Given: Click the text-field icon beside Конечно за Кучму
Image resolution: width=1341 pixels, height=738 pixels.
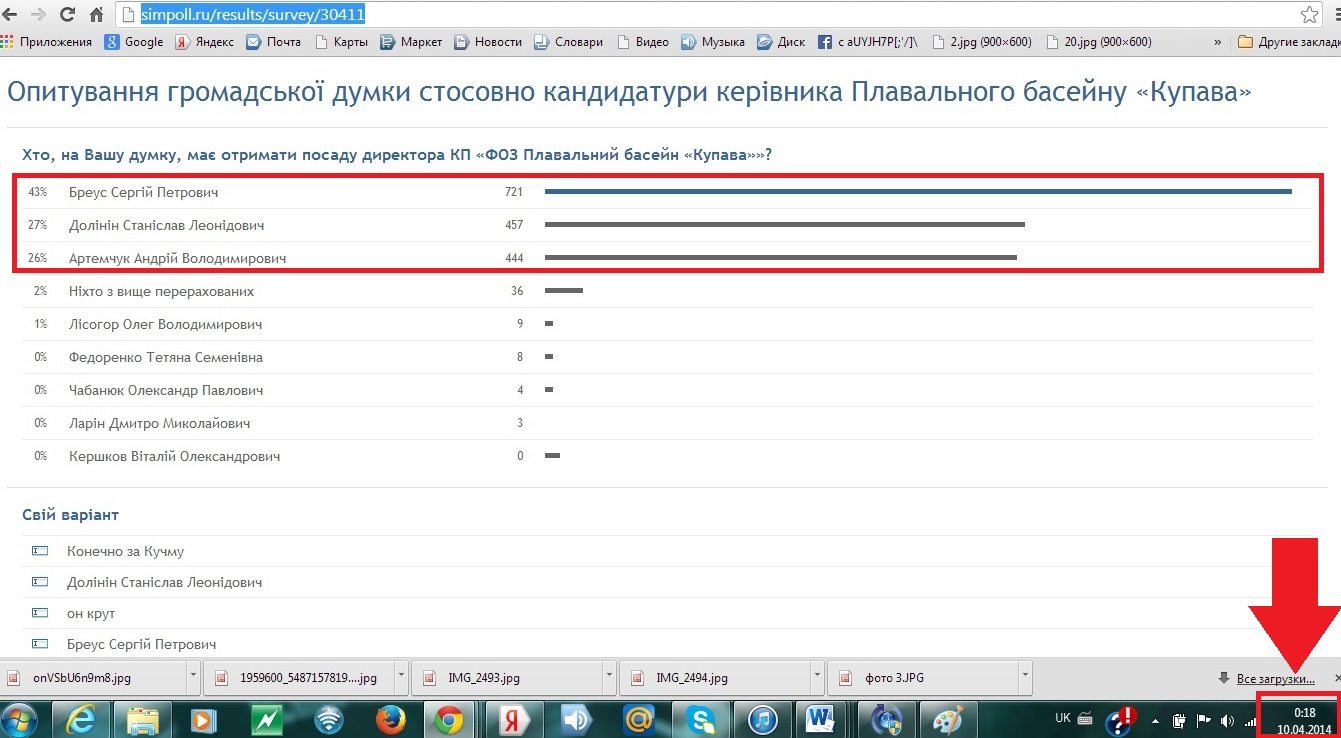Looking at the screenshot, I should tap(40, 551).
